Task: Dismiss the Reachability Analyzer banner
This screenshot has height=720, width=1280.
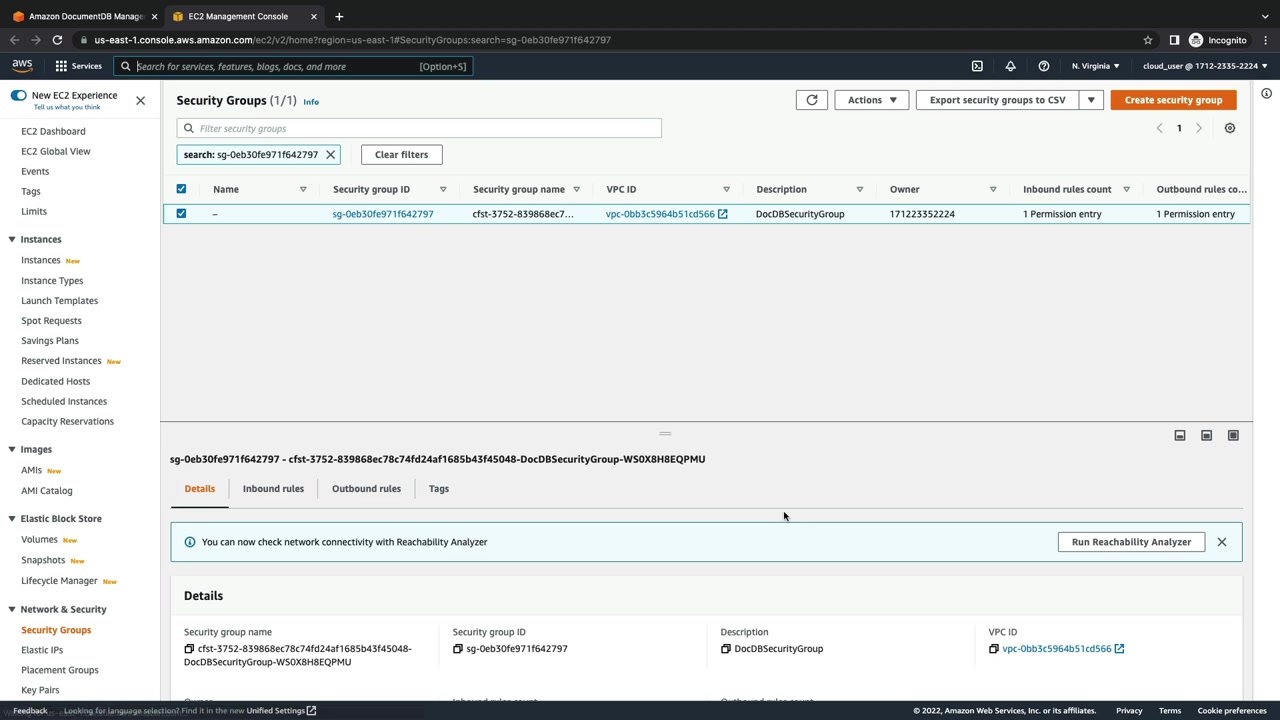Action: pos(1222,542)
